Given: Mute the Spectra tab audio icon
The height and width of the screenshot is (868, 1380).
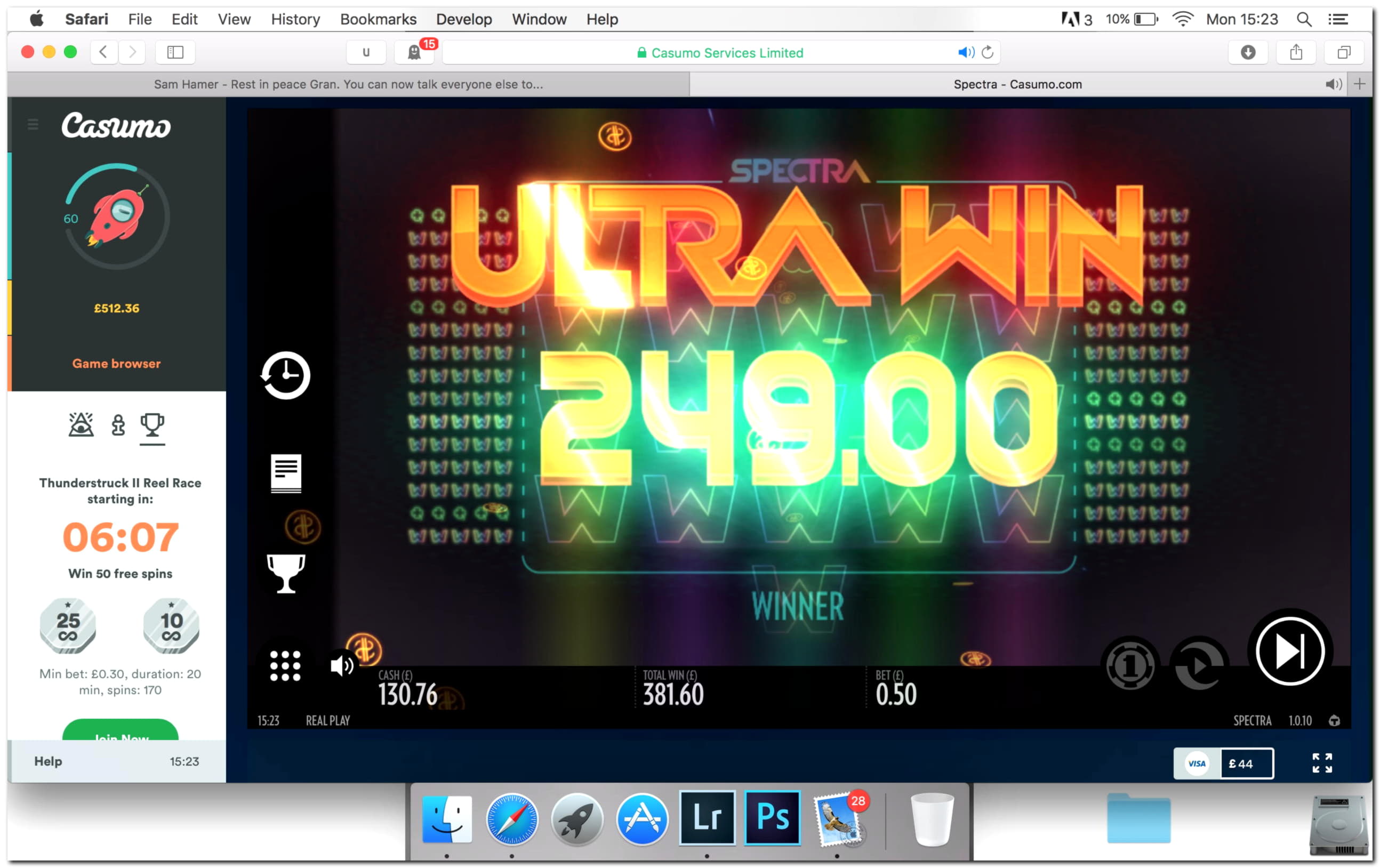Looking at the screenshot, I should (1333, 84).
